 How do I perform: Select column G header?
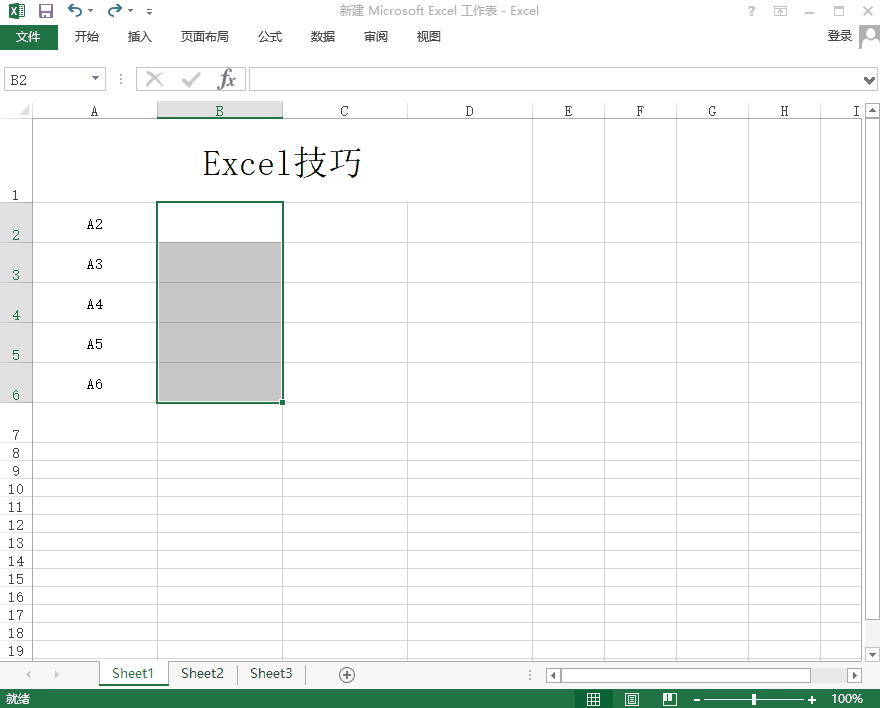(x=712, y=111)
